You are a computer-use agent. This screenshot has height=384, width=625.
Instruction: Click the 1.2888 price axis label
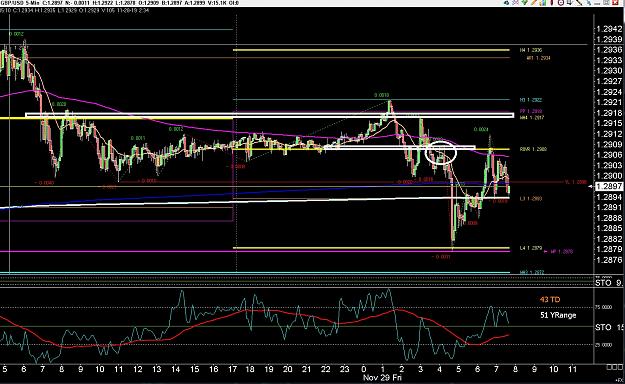(x=609, y=218)
